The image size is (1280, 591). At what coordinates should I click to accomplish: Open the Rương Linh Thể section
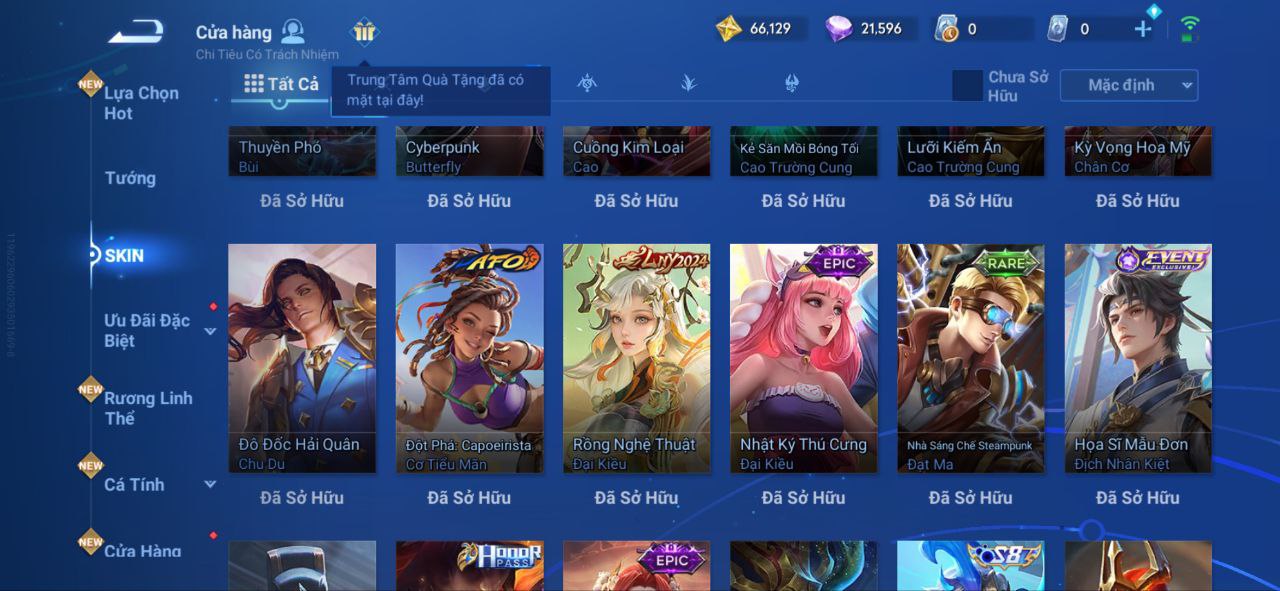point(148,408)
